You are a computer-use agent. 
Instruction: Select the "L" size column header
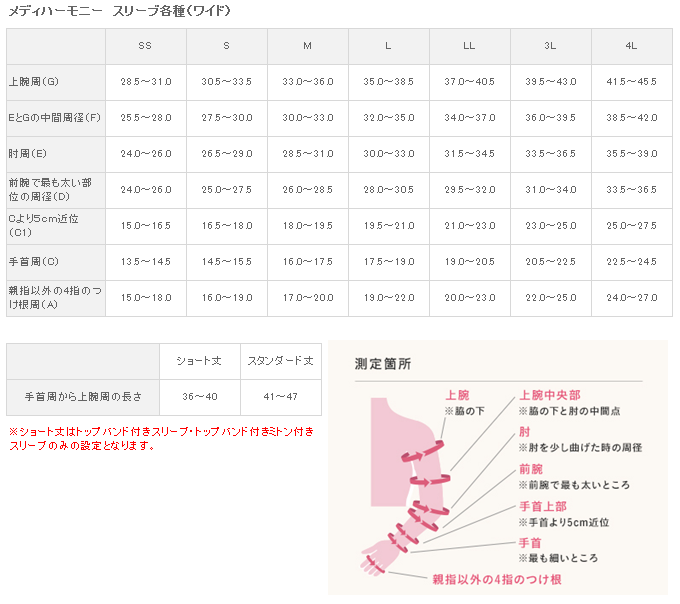[x=388, y=46]
